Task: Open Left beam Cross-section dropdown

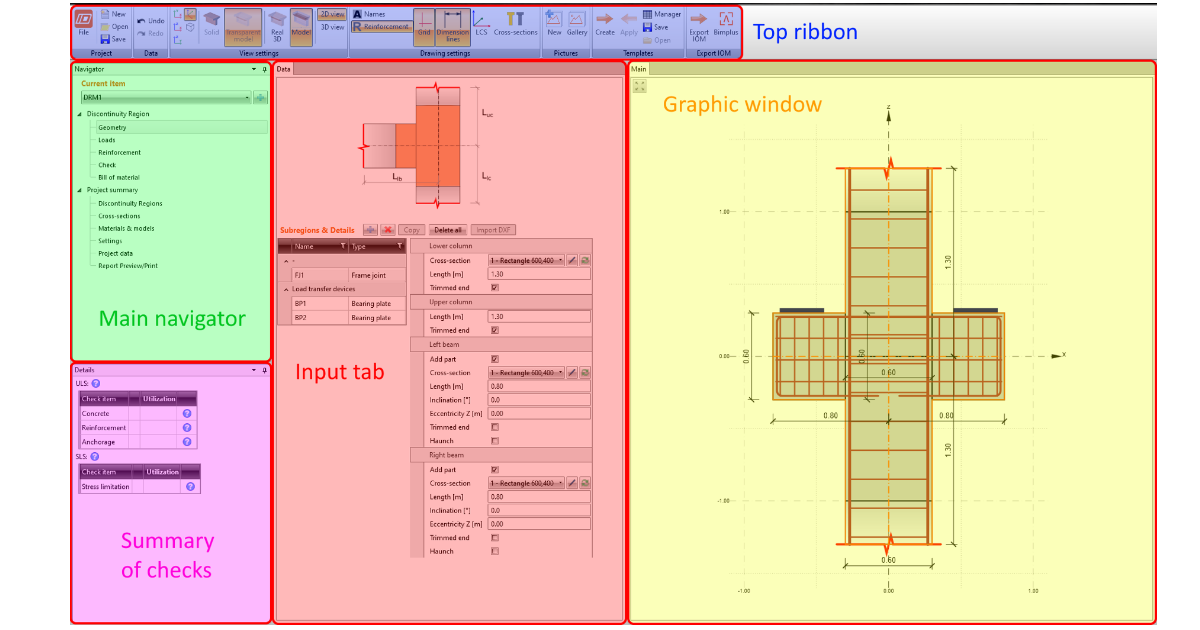Action: [x=526, y=372]
